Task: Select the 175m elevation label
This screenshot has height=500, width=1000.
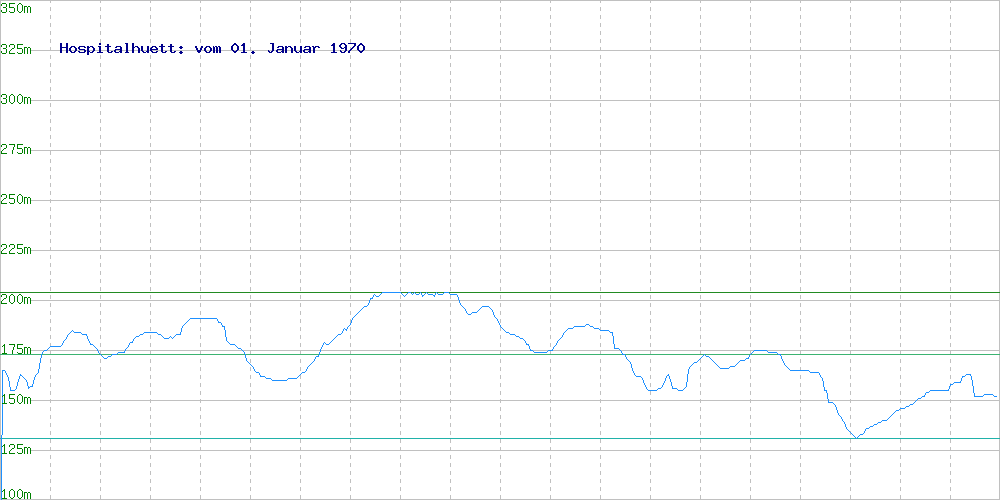Action: (x=16, y=349)
